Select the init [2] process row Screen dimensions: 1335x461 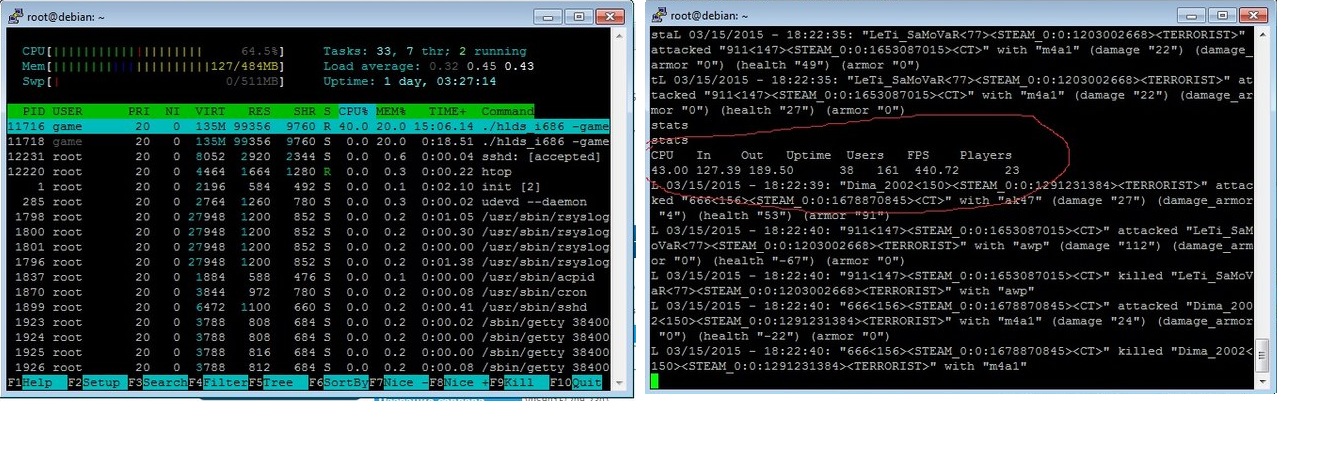(x=308, y=187)
